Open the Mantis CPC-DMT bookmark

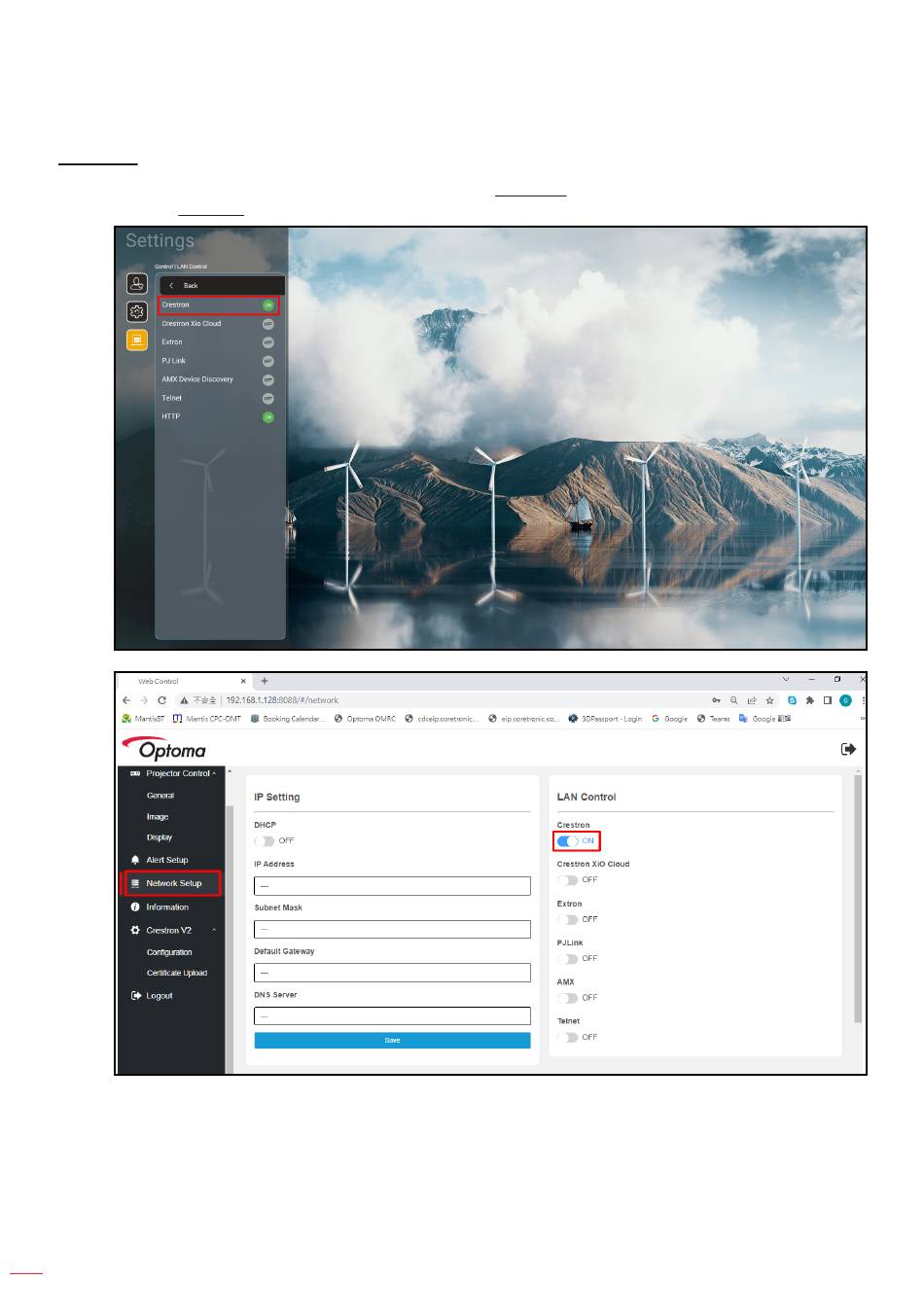coord(207,719)
